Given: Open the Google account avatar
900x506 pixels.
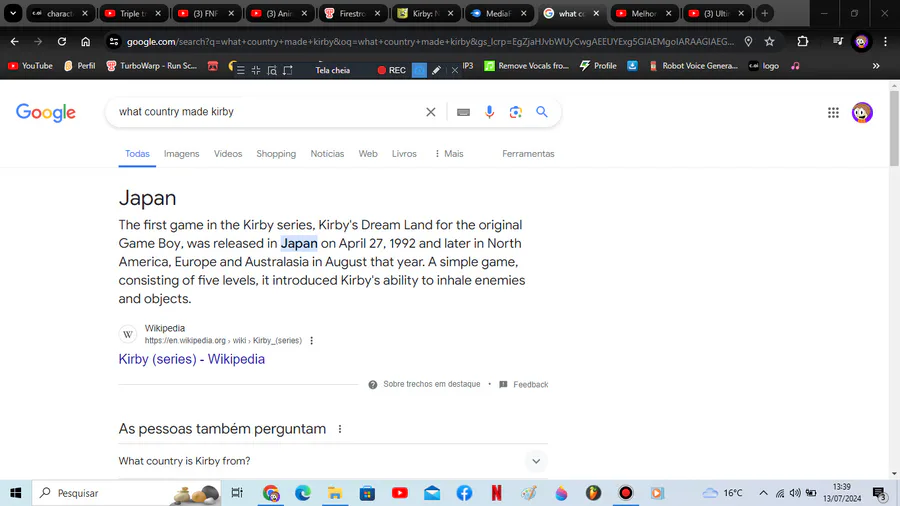Looking at the screenshot, I should click(x=862, y=112).
